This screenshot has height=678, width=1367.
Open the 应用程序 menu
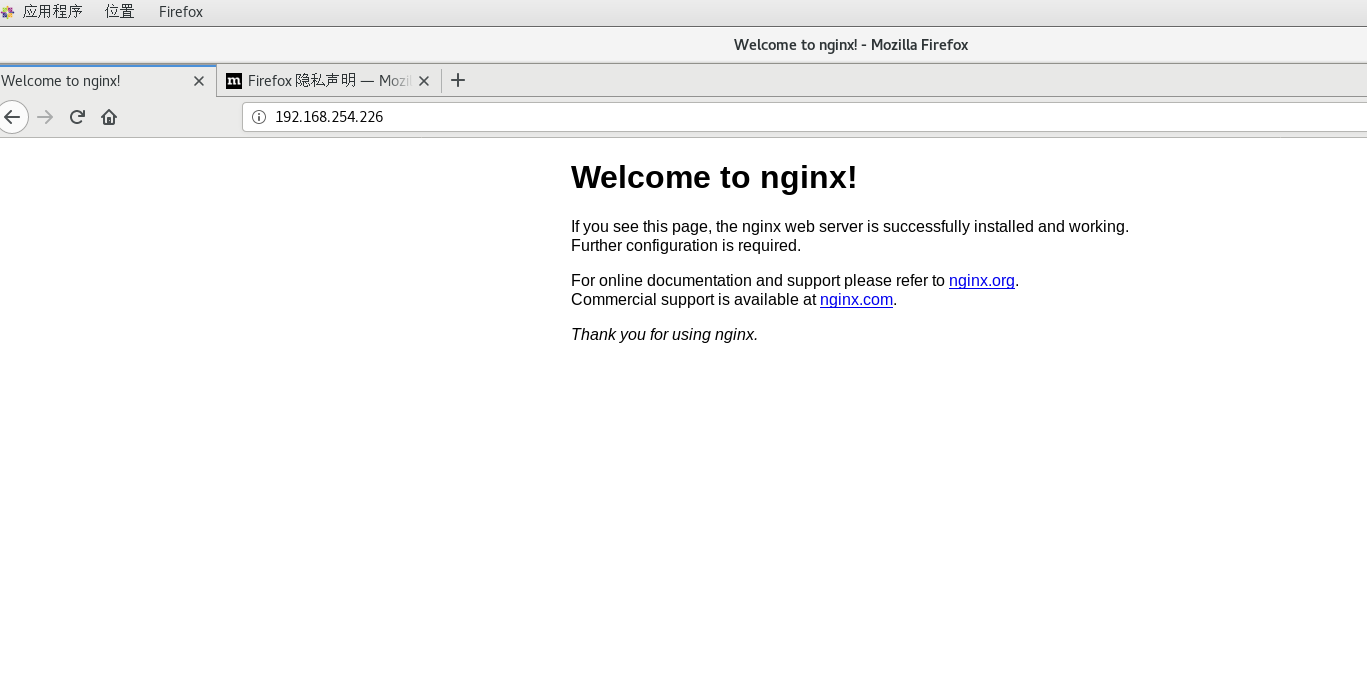pyautogui.click(x=53, y=12)
